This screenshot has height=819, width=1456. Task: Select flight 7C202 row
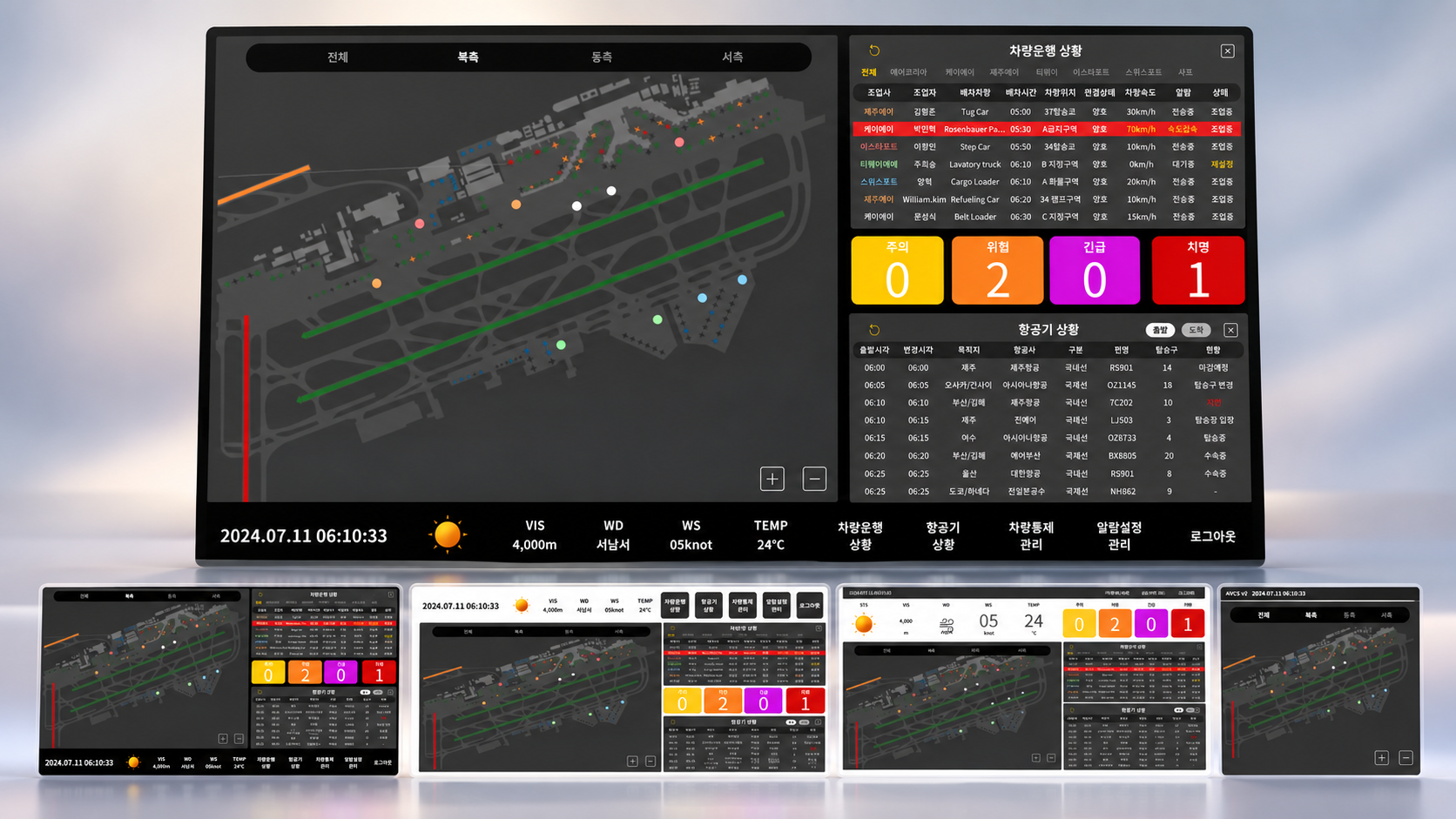1048,403
